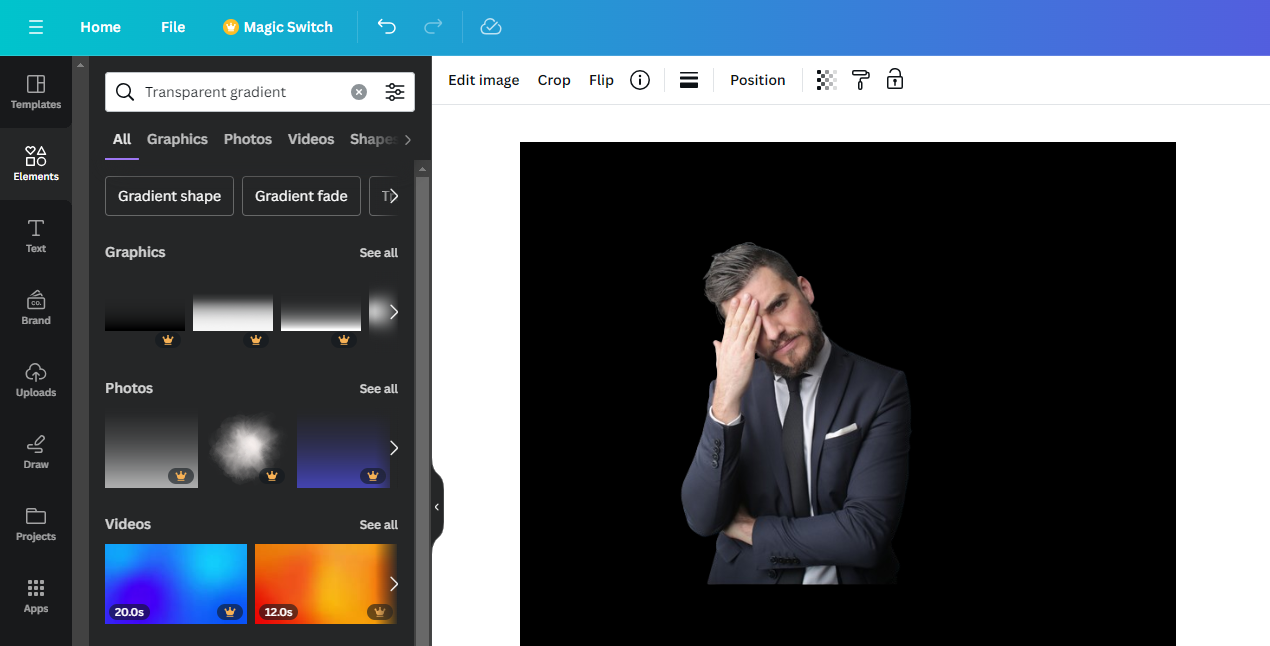Screen dimensions: 1270x646
Task: Go to the Home menu
Action: (100, 27)
